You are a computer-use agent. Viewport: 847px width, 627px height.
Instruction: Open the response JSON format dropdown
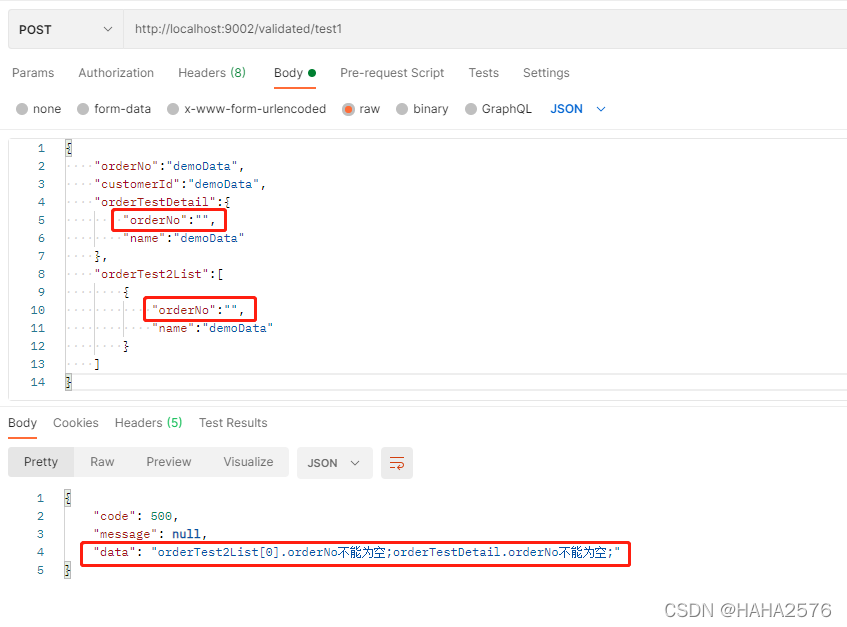click(334, 463)
